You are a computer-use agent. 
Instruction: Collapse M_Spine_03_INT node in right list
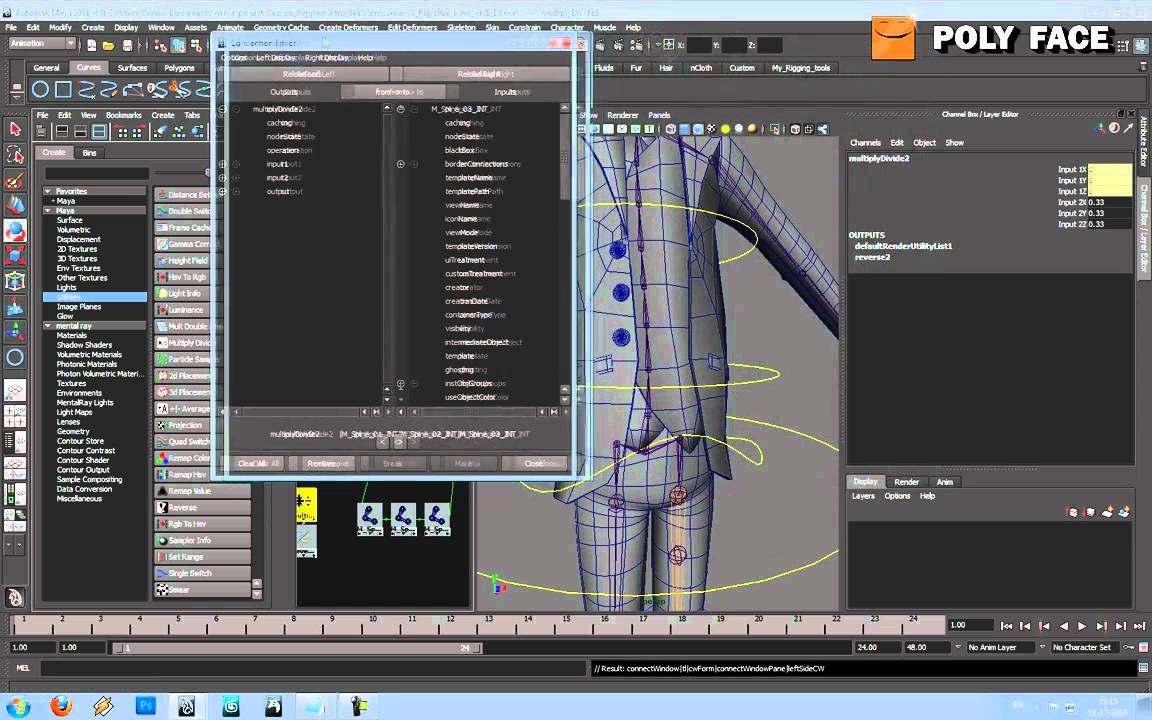401,109
